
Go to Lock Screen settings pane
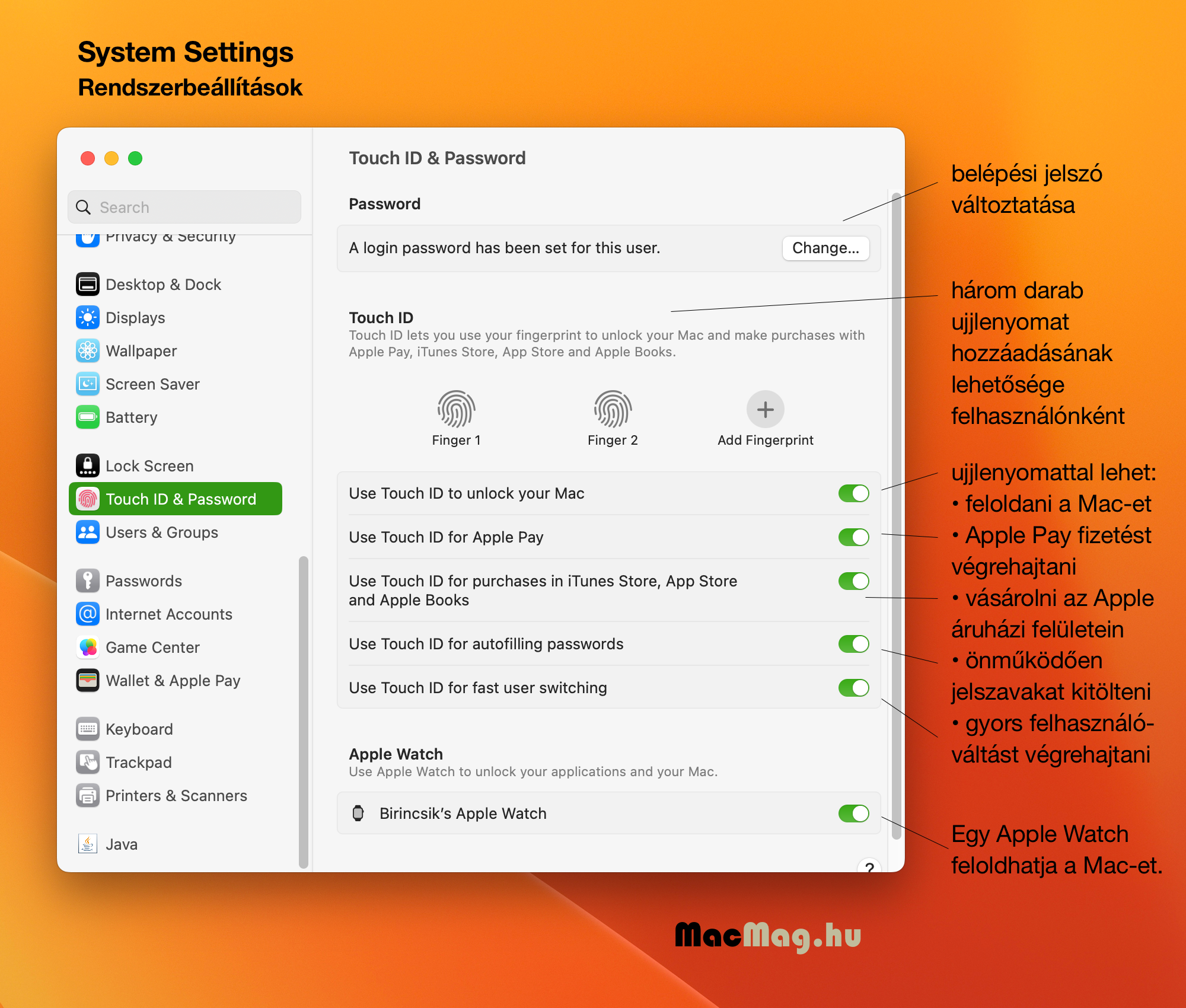tap(149, 466)
